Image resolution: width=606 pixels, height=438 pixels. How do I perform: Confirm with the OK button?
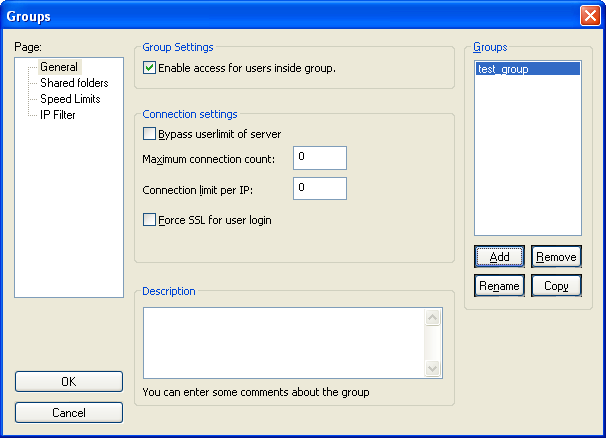pyautogui.click(x=69, y=382)
